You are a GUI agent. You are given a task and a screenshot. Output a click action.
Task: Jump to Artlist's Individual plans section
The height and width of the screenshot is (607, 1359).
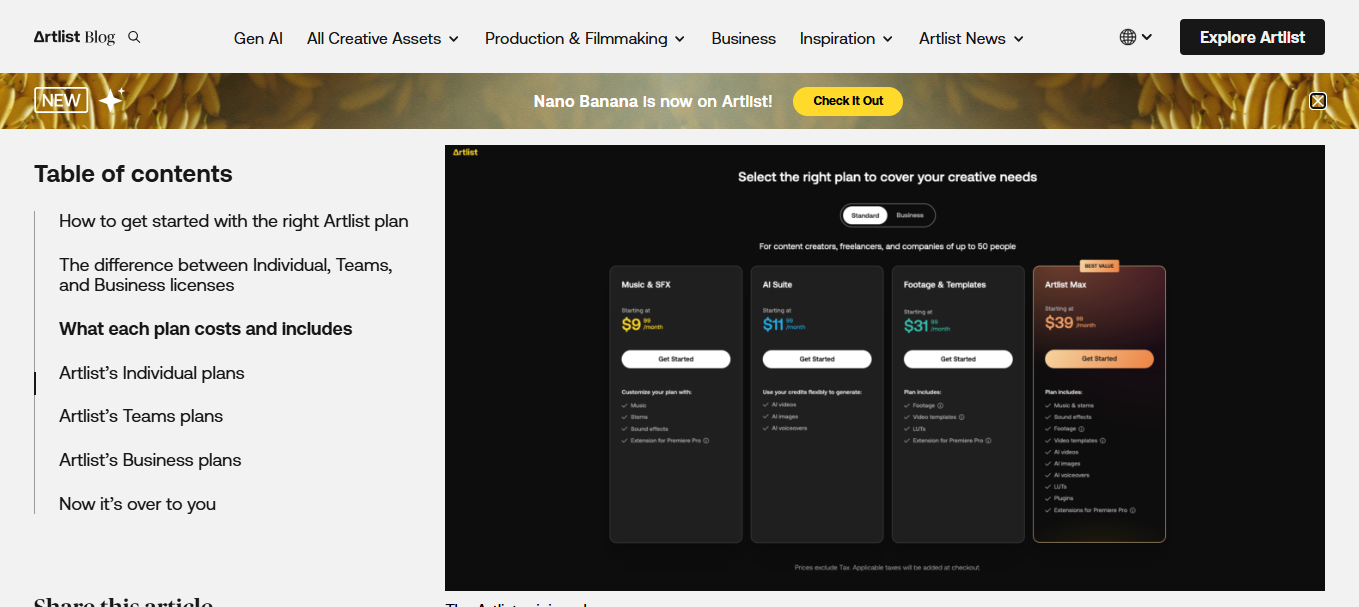click(x=152, y=373)
